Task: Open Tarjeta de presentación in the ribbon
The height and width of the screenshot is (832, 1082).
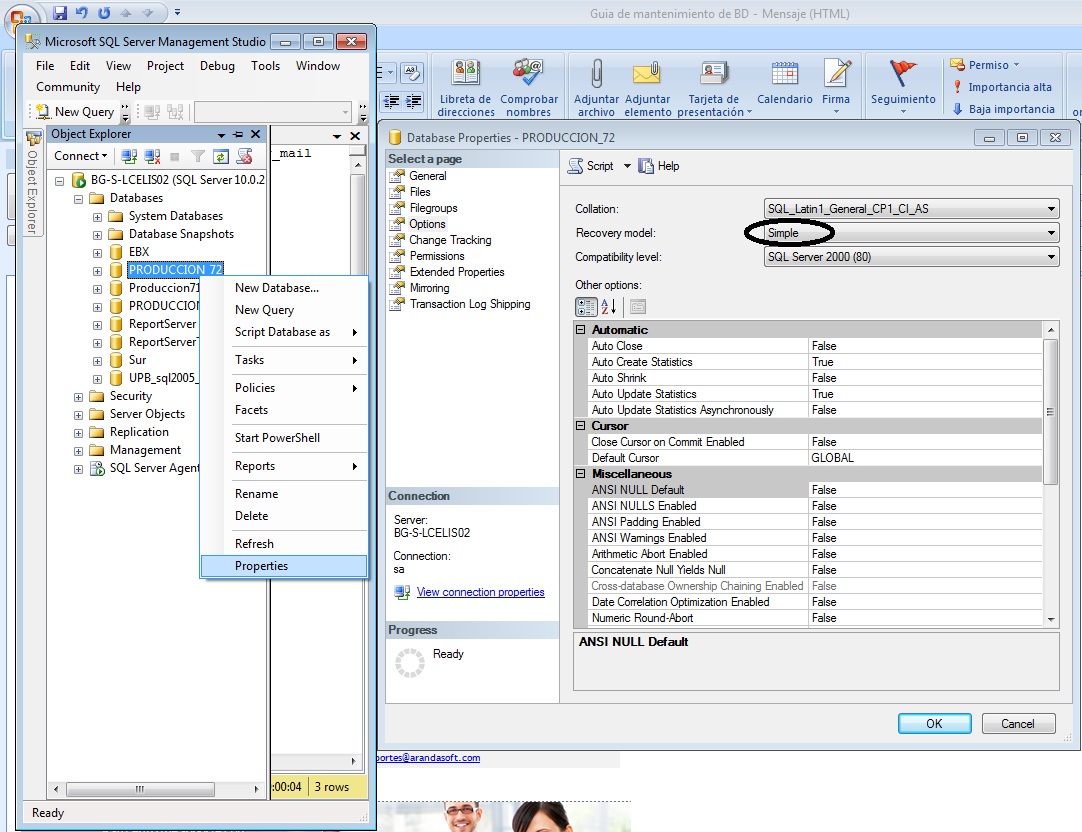Action: pos(714,88)
